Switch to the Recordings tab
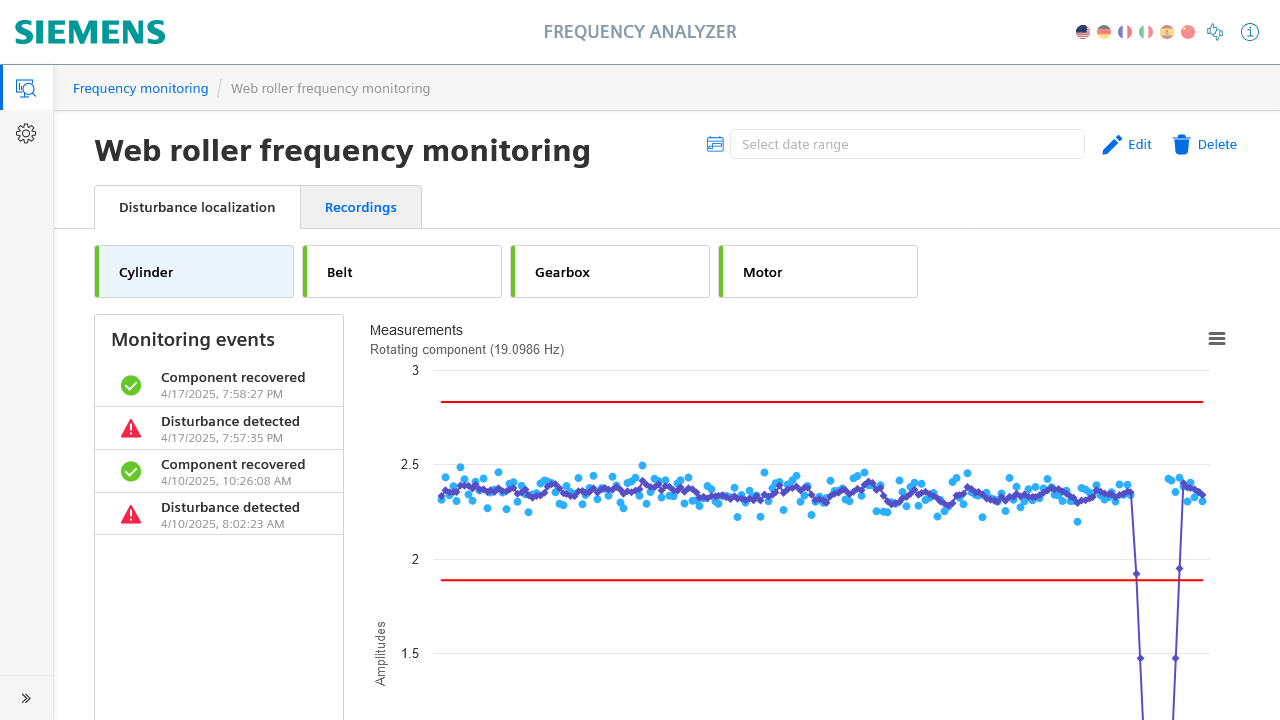This screenshot has width=1280, height=720. click(361, 207)
